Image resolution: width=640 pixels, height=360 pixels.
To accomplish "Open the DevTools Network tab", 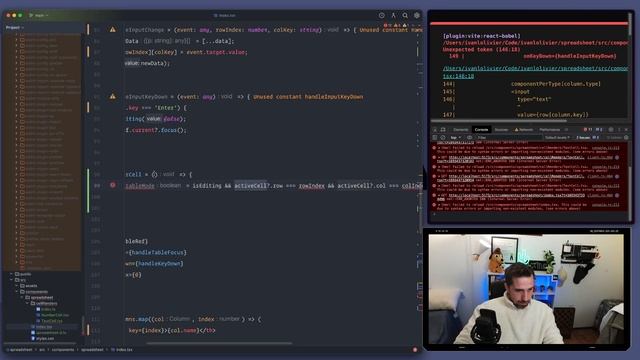I will tap(524, 129).
